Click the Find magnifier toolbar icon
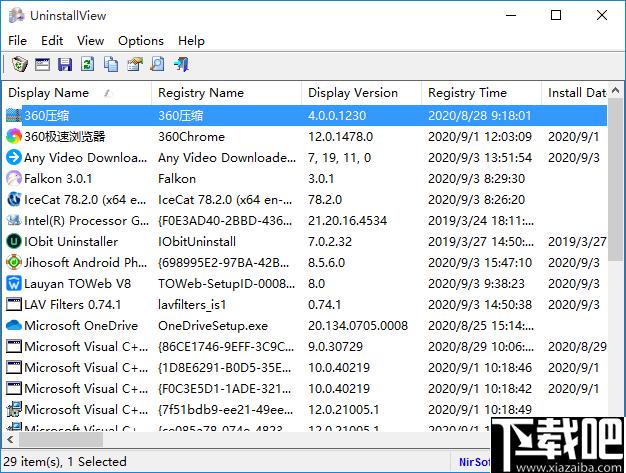 [157, 65]
